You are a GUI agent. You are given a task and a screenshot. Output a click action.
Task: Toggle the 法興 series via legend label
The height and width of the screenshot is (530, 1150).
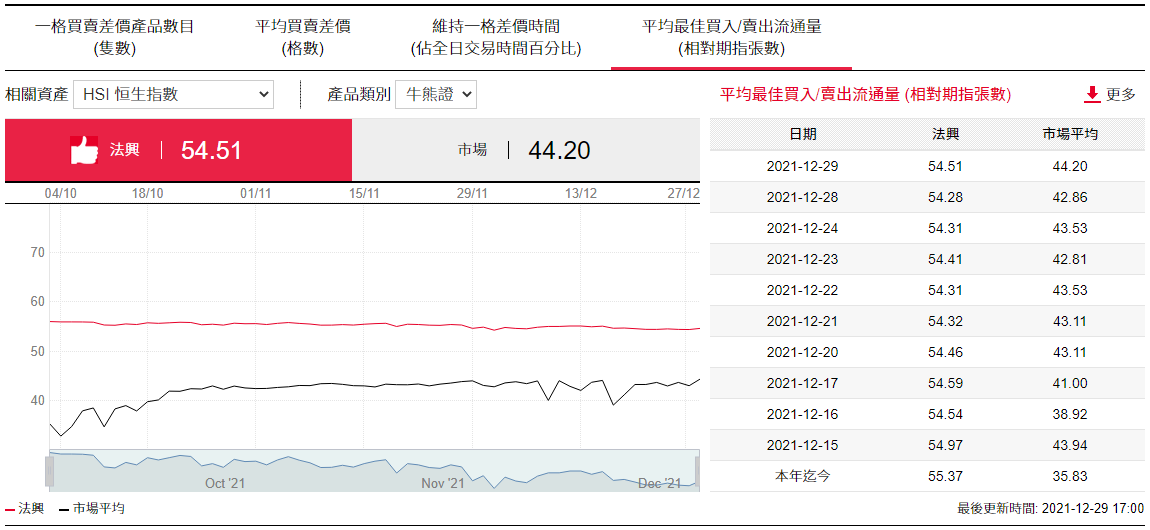click(x=31, y=509)
